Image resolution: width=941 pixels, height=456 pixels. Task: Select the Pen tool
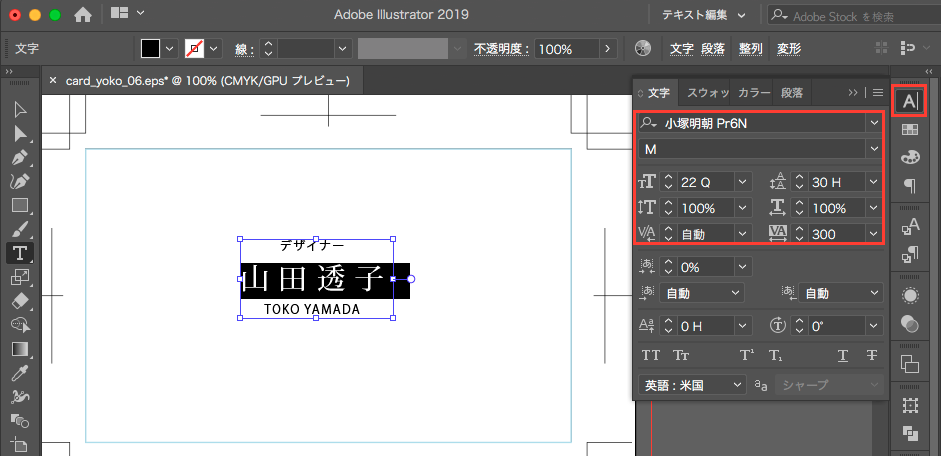[x=19, y=157]
